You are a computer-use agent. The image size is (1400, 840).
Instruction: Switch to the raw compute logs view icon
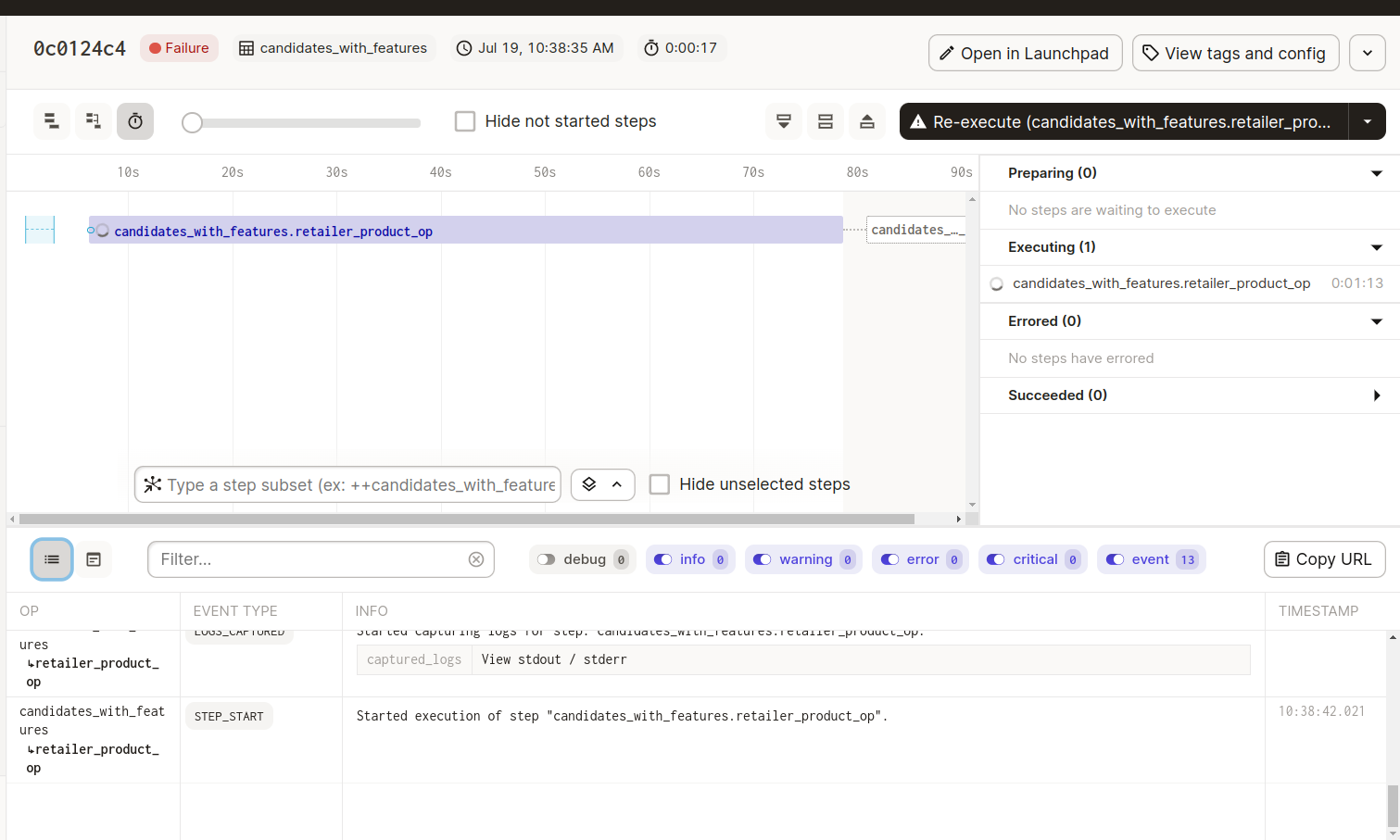pyautogui.click(x=94, y=558)
